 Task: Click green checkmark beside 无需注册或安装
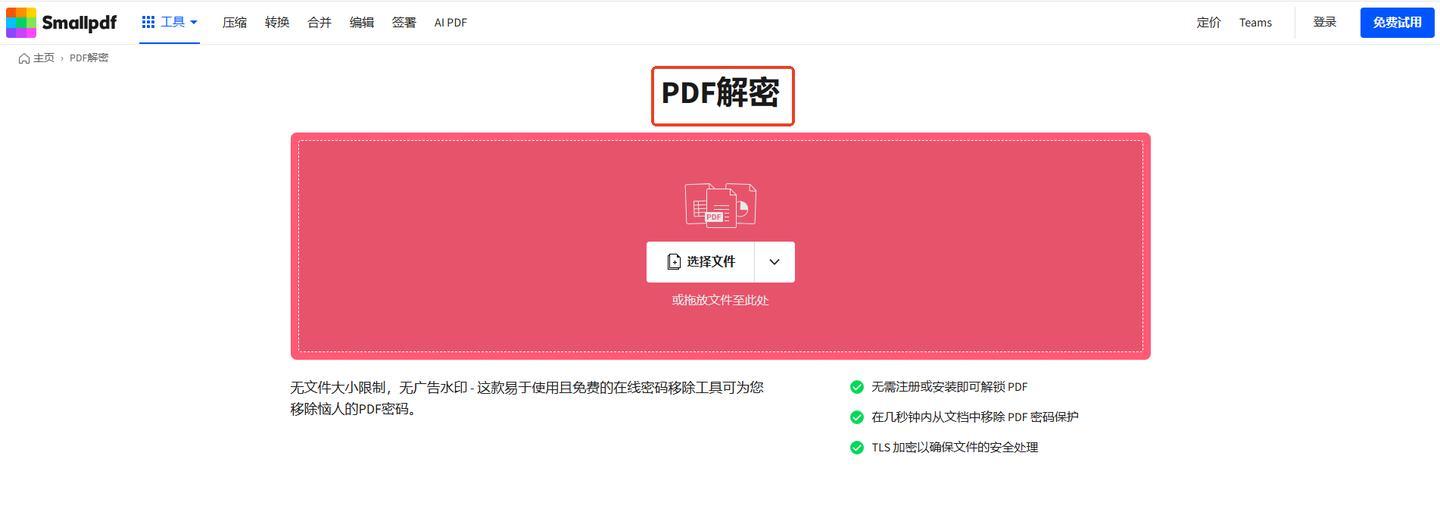tap(856, 387)
